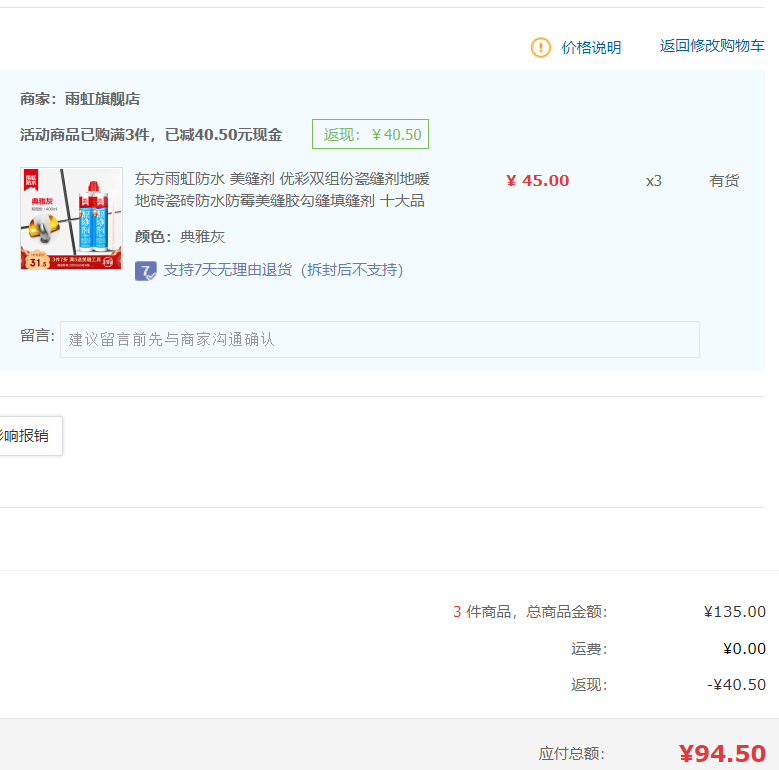Open the grout product thumbnail image
This screenshot has width=779, height=770.
tap(72, 218)
